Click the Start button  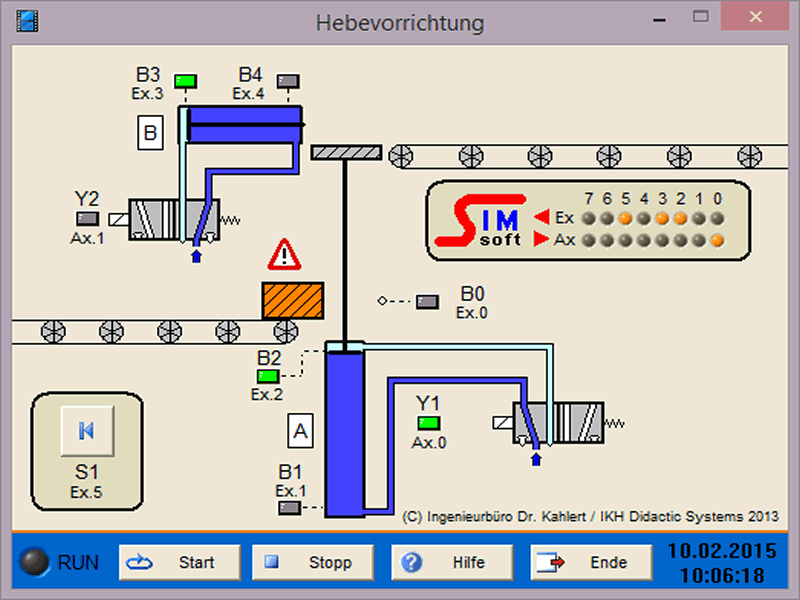180,562
